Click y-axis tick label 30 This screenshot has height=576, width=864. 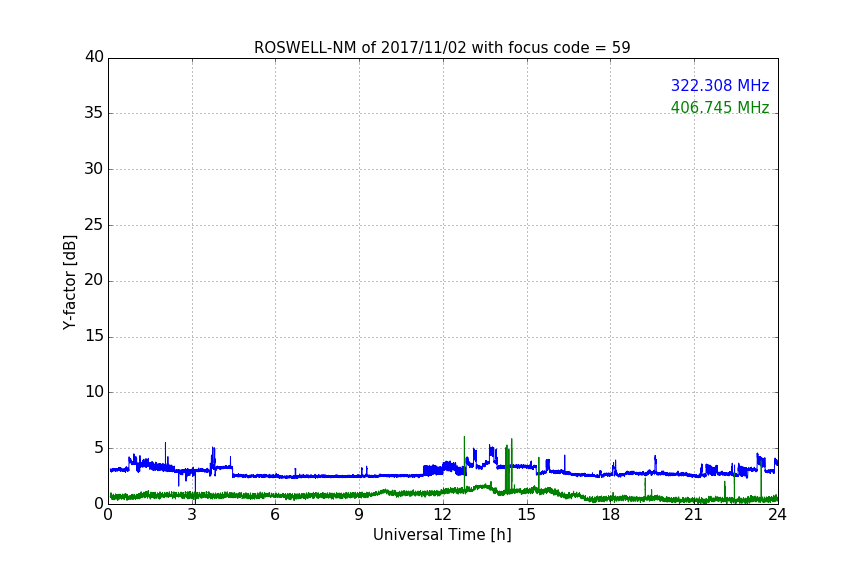pyautogui.click(x=94, y=169)
